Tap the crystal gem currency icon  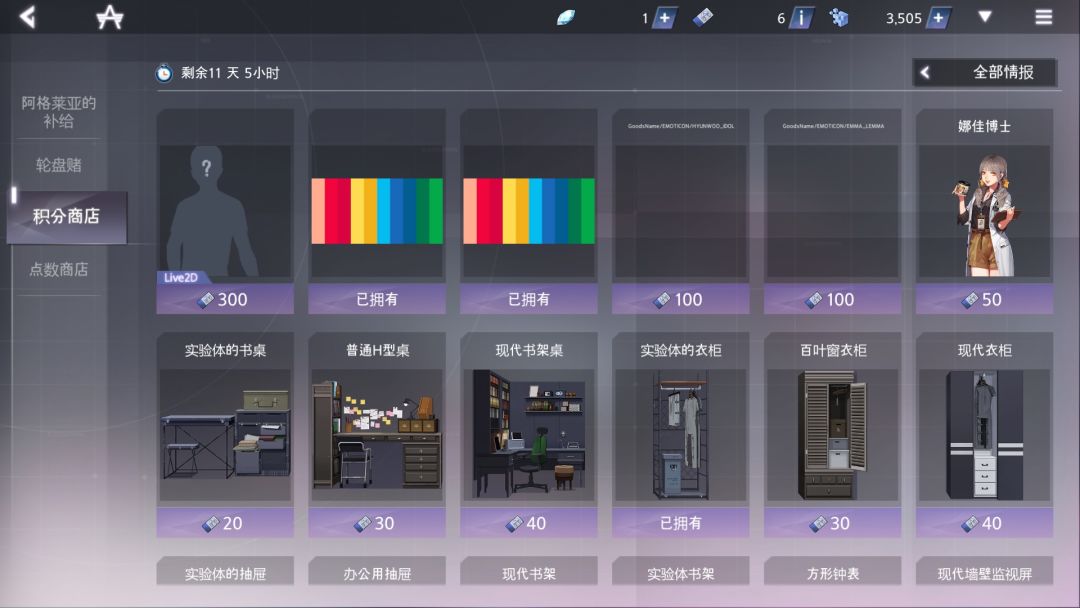coord(565,17)
